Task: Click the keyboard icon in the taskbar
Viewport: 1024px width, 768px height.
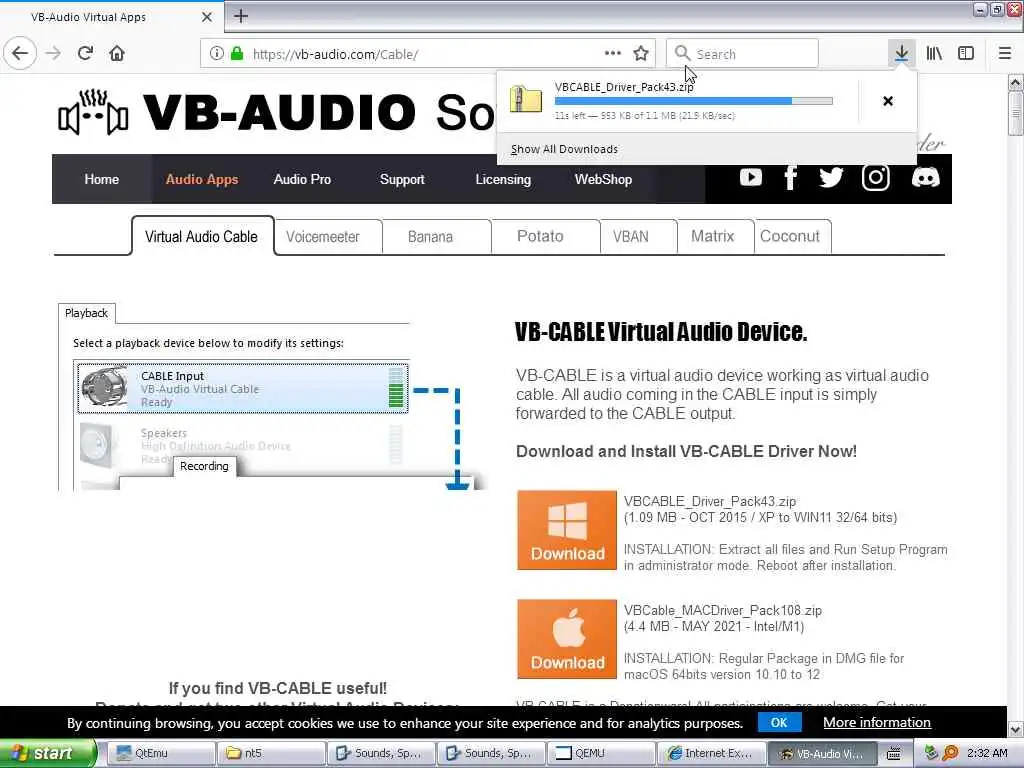Action: pos(893,753)
